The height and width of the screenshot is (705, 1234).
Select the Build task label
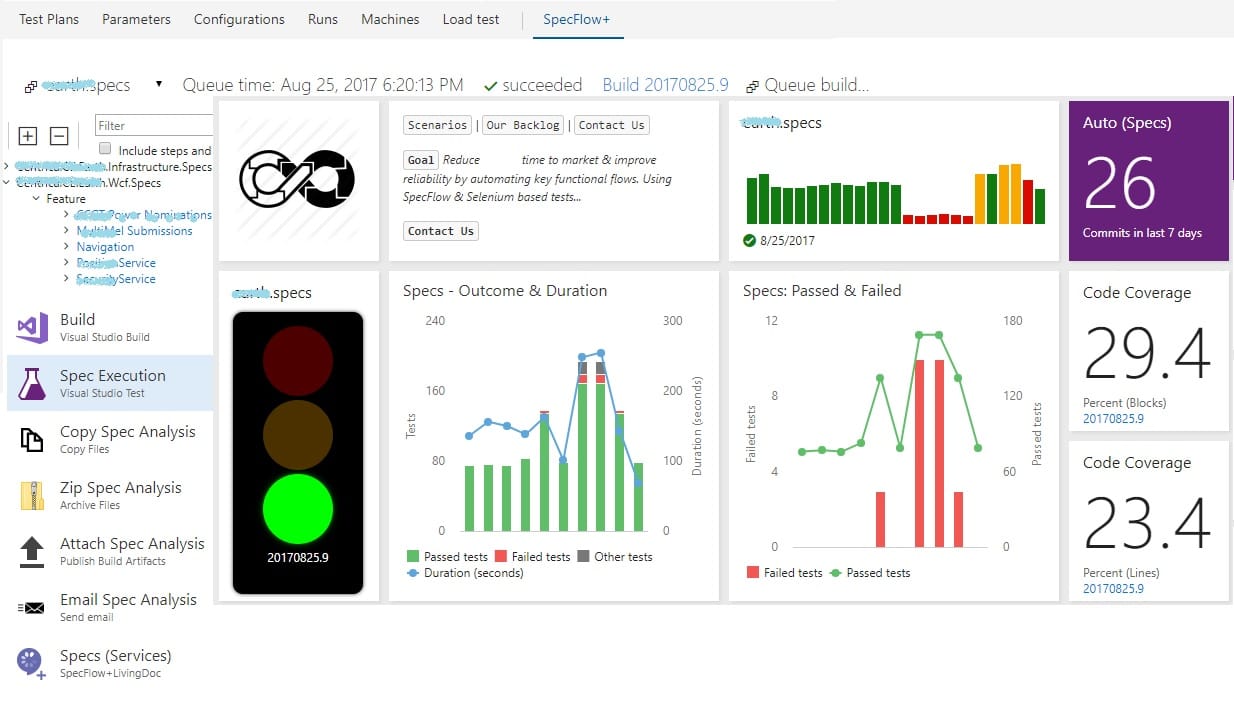(77, 319)
